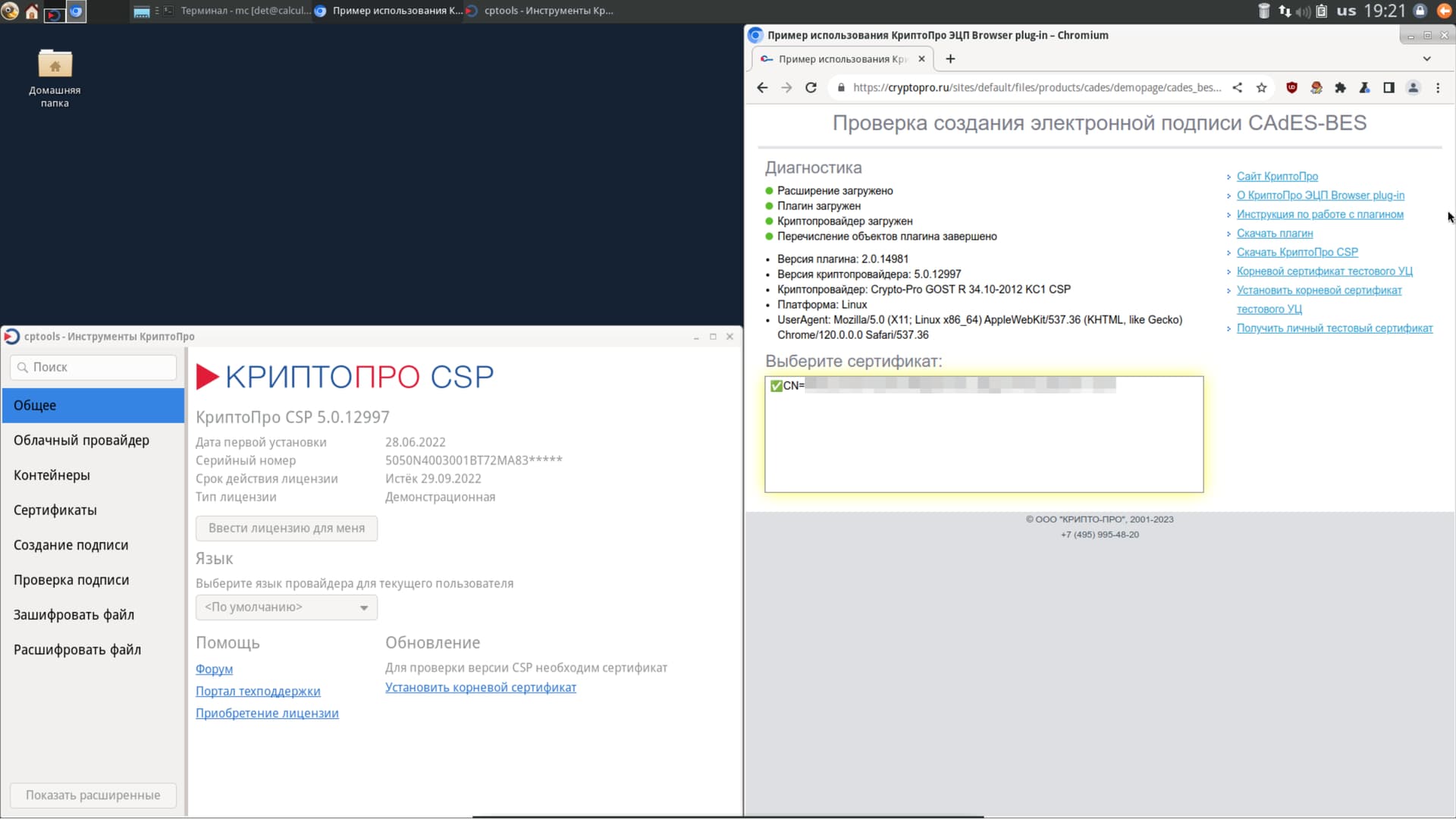Open the Зашифровать файл section
Viewport: 1456px width, 819px height.
[x=93, y=615]
